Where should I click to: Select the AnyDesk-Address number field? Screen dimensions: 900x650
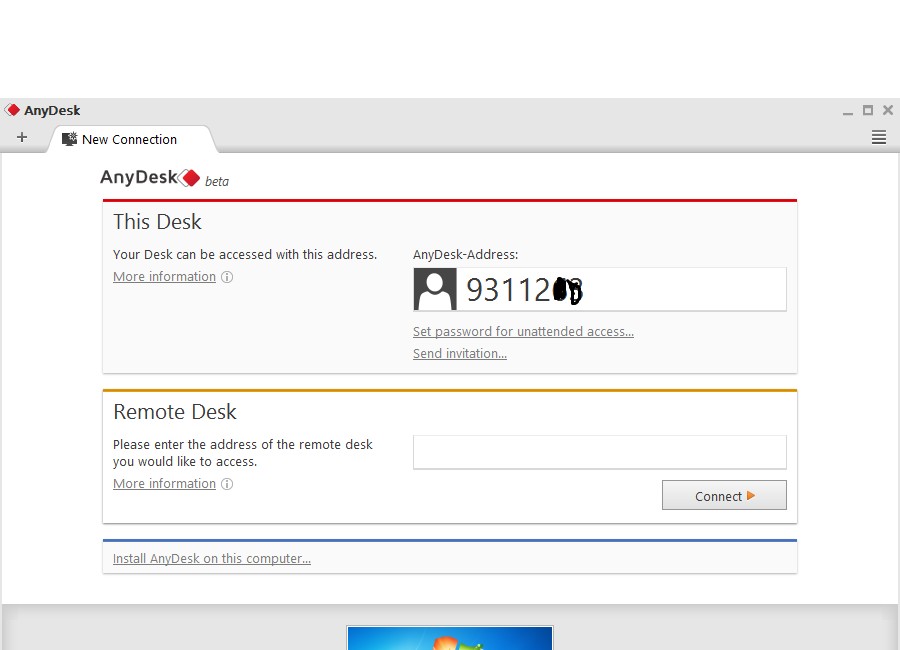[x=620, y=289]
